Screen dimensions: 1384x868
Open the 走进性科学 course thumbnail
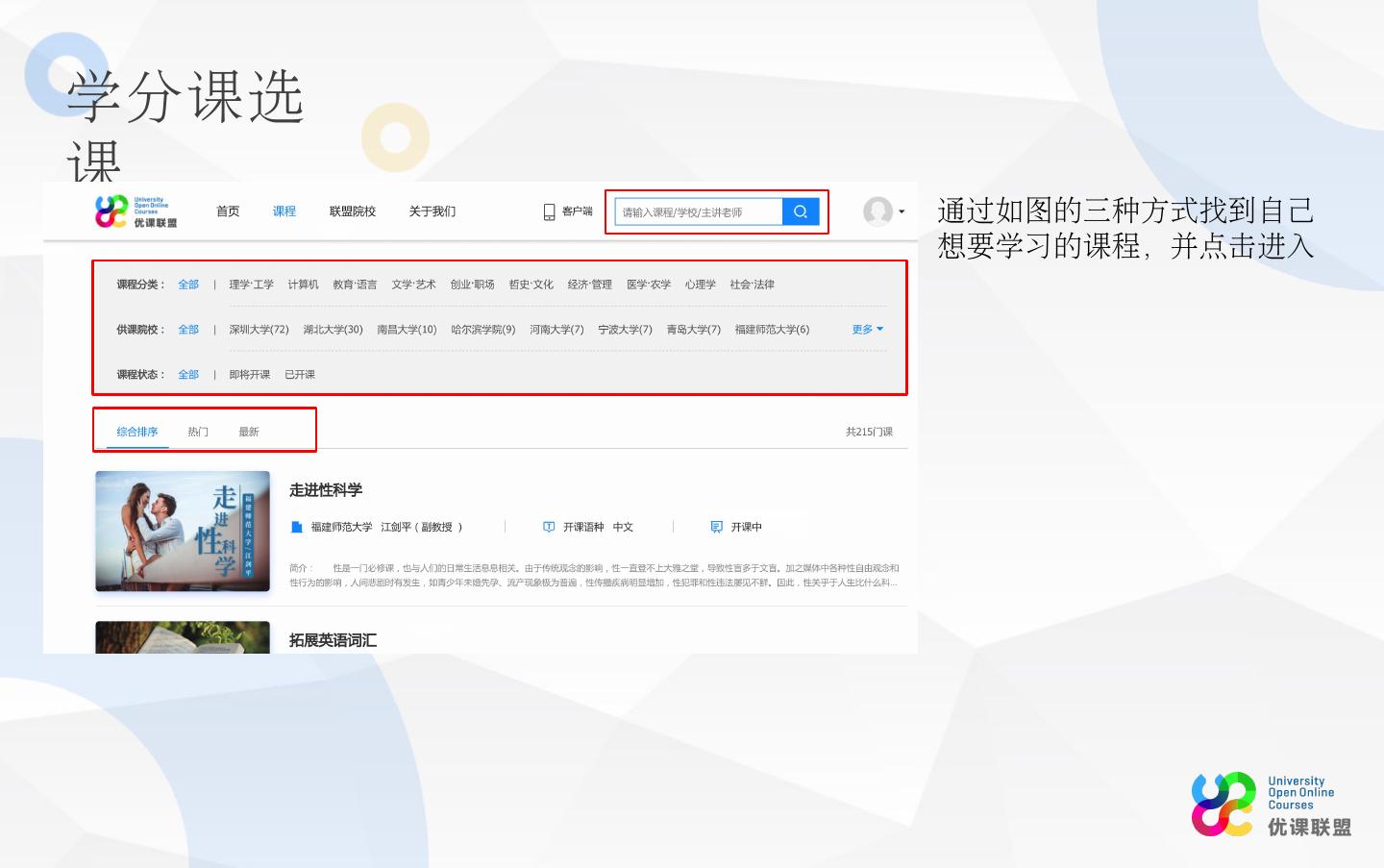[x=183, y=531]
